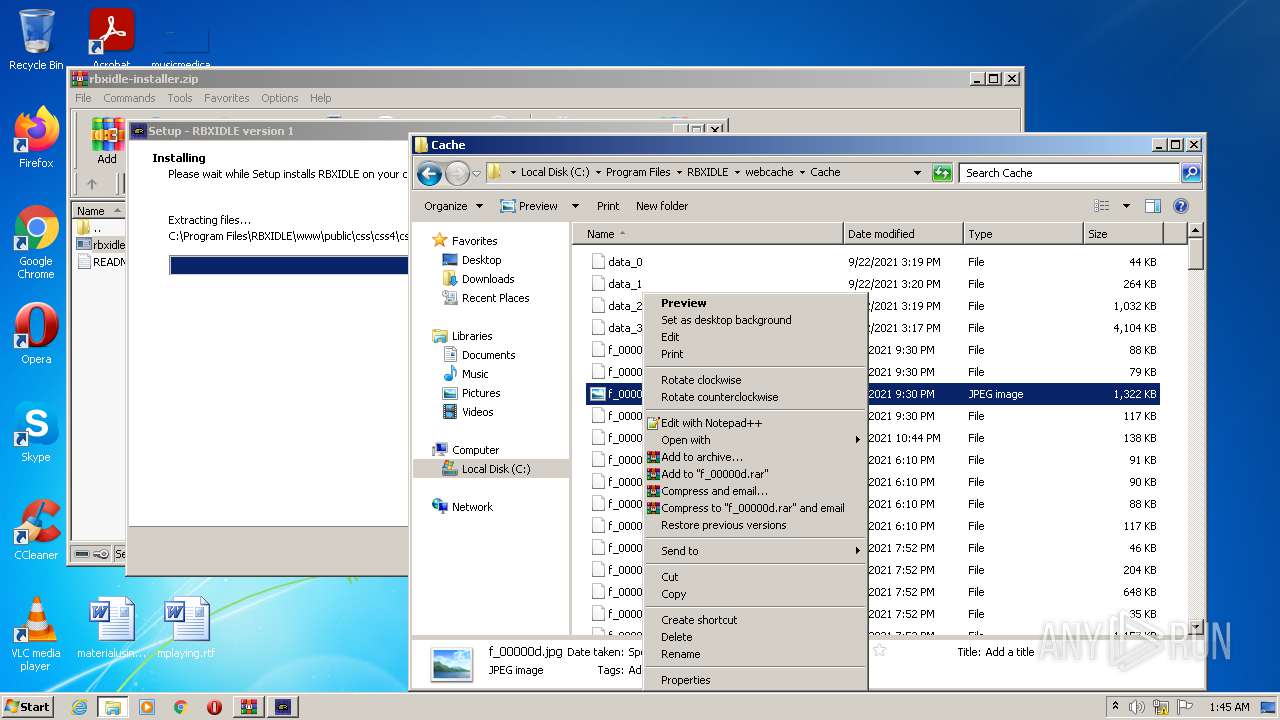The width and height of the screenshot is (1280, 720).
Task: Sort files by the Date modified column
Action: (903, 234)
